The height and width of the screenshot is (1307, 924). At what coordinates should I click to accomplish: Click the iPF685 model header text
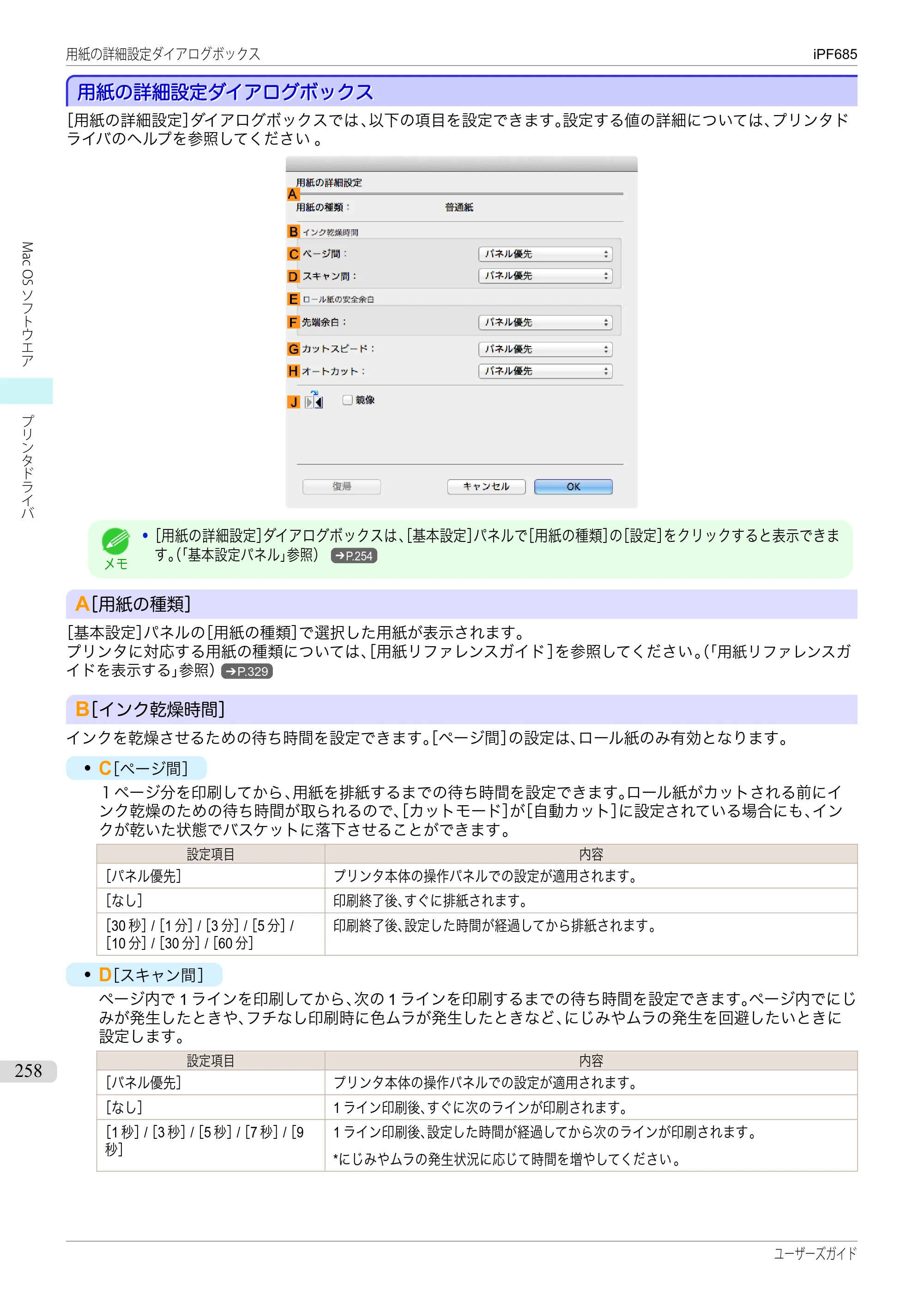coord(835,55)
